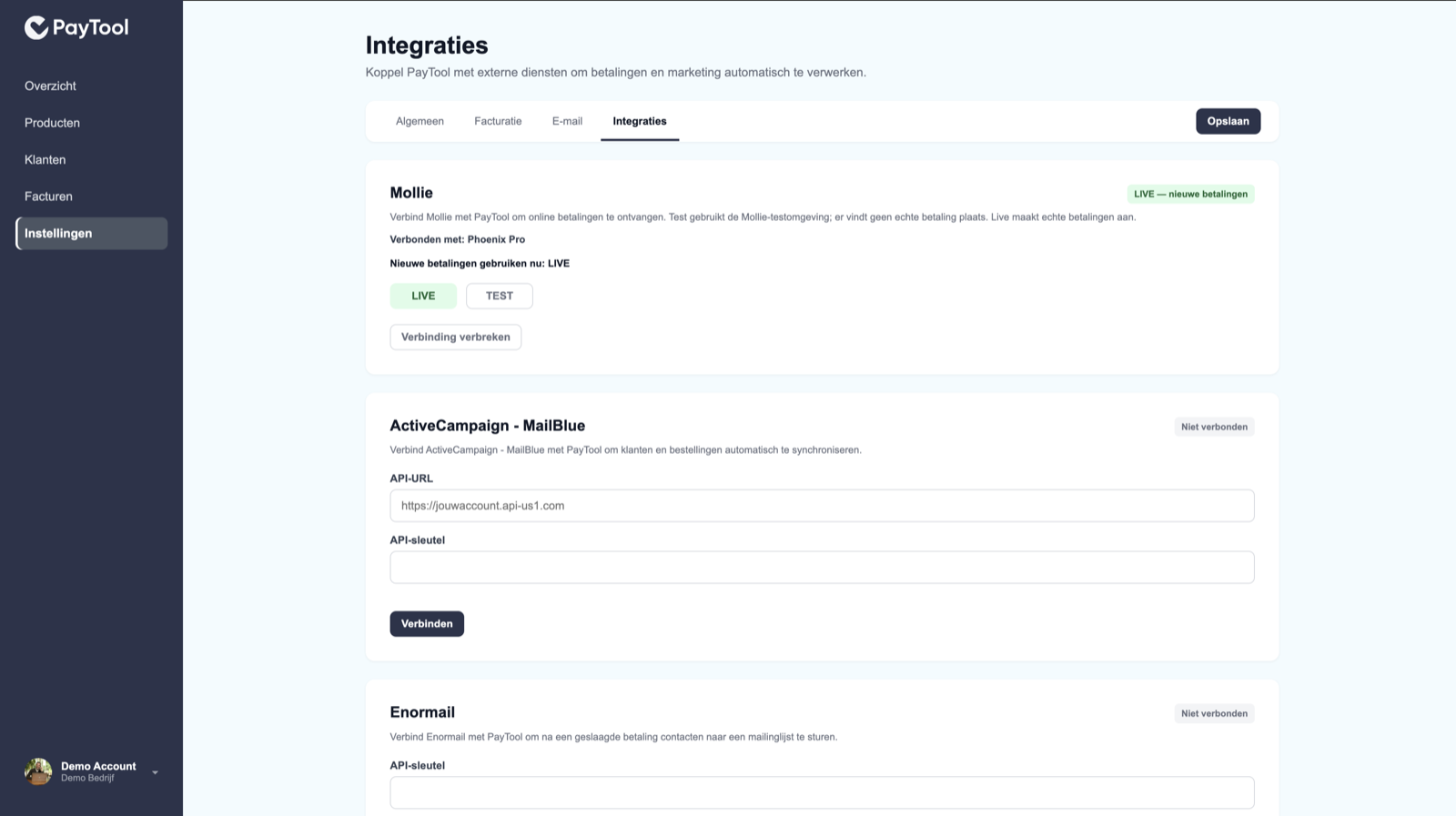Click ActiveCampaign 'Niet verbonden' status badge

coord(1214,427)
